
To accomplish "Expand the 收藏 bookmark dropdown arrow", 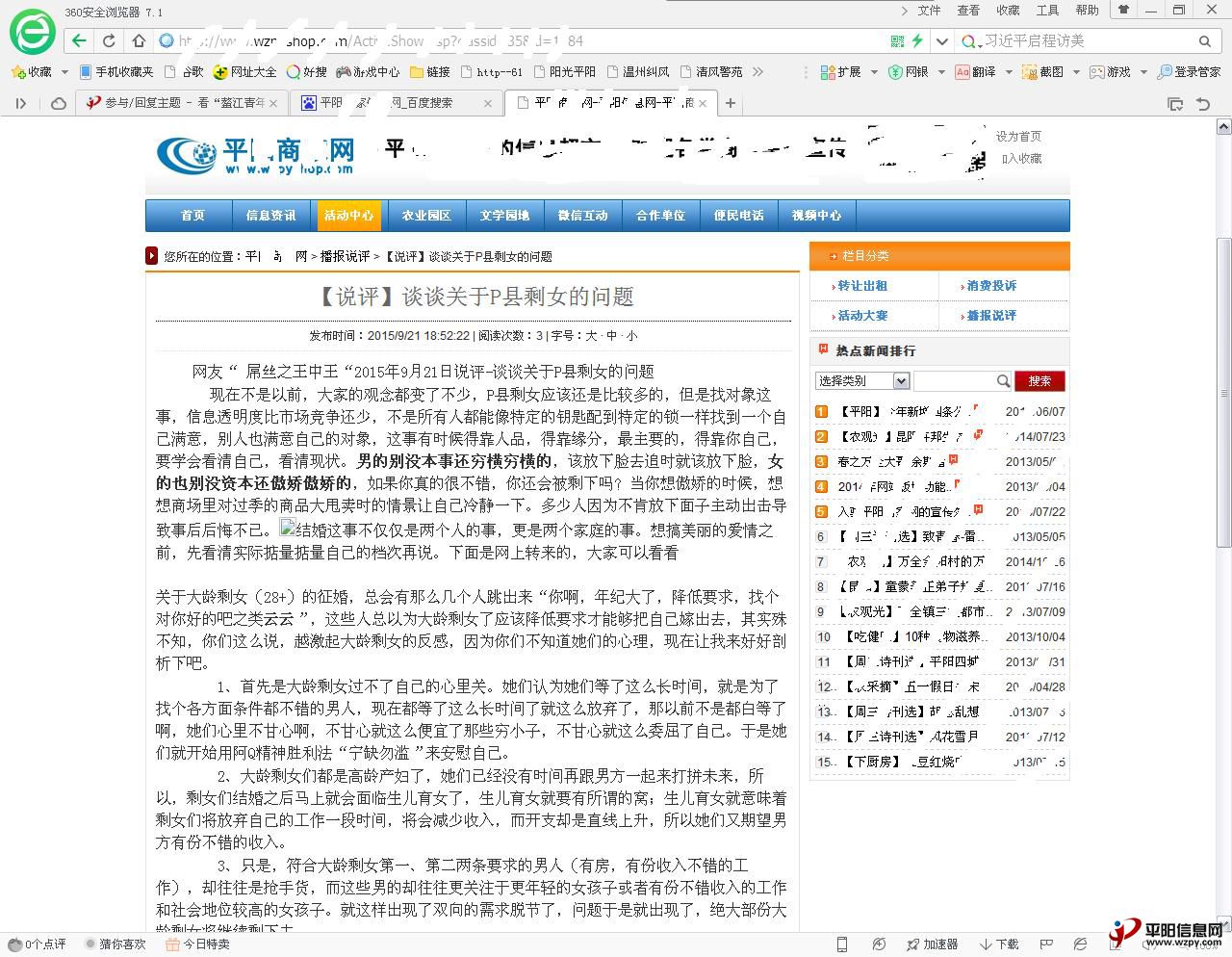I will click(64, 72).
